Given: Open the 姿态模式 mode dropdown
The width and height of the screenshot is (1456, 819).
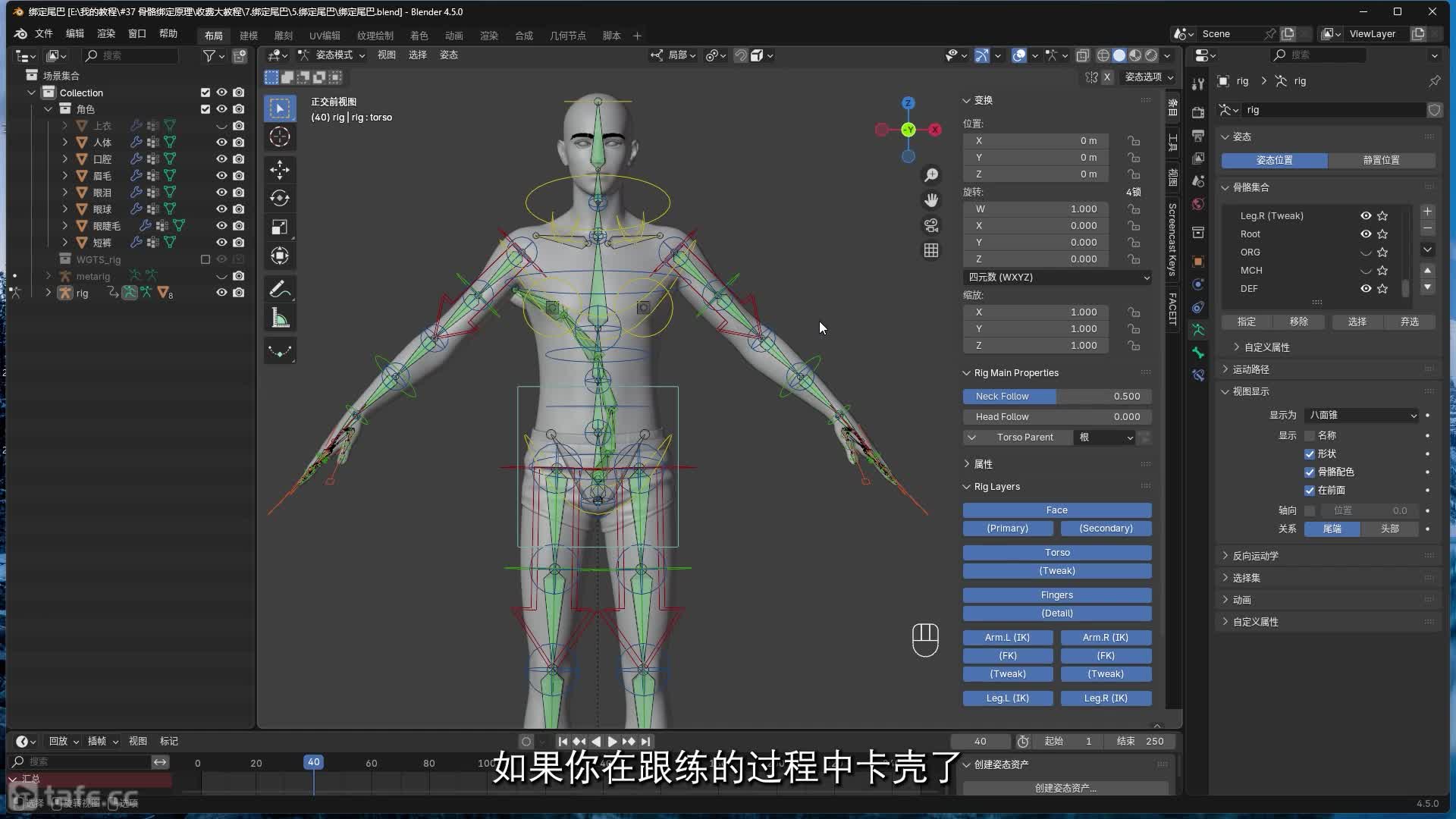Looking at the screenshot, I should [332, 55].
